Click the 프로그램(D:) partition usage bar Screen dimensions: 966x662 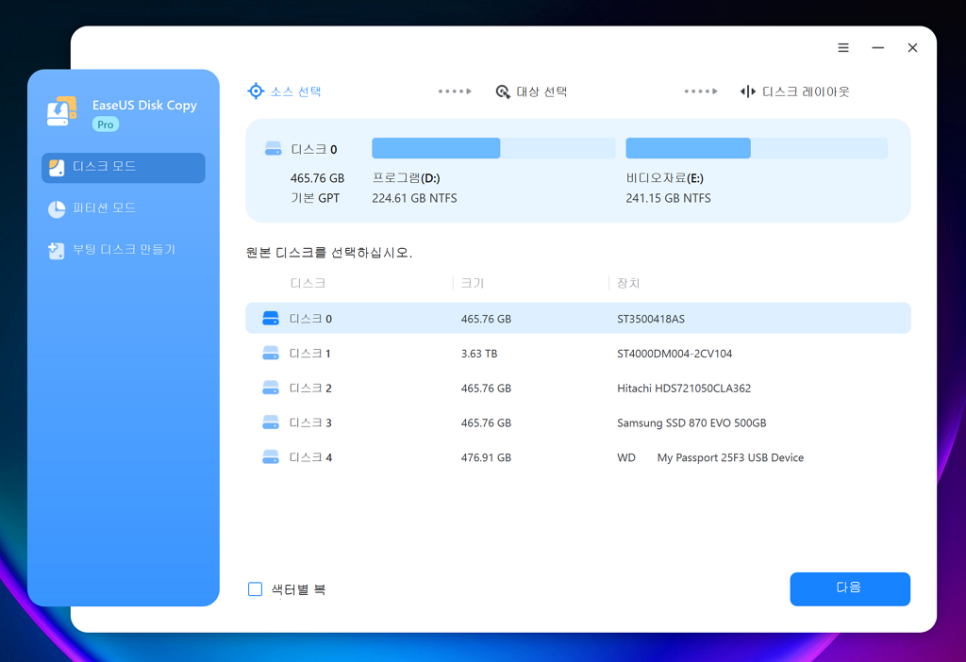pos(493,148)
